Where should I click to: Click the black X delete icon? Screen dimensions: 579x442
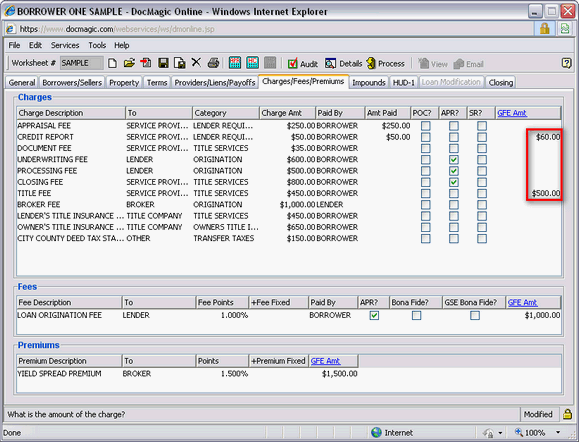point(196,63)
